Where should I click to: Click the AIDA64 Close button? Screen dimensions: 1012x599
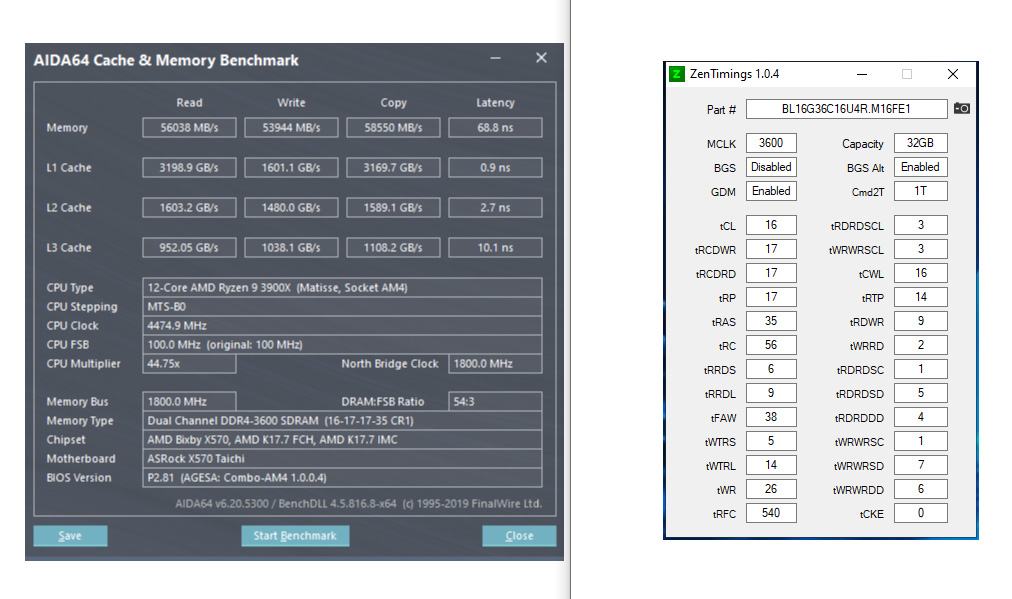point(519,536)
